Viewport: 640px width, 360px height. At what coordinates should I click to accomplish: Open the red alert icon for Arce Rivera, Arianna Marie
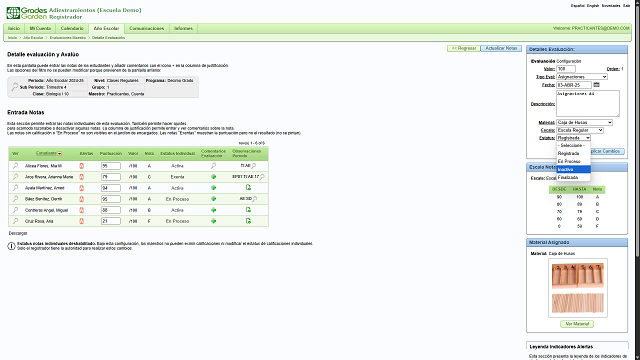[81, 177]
